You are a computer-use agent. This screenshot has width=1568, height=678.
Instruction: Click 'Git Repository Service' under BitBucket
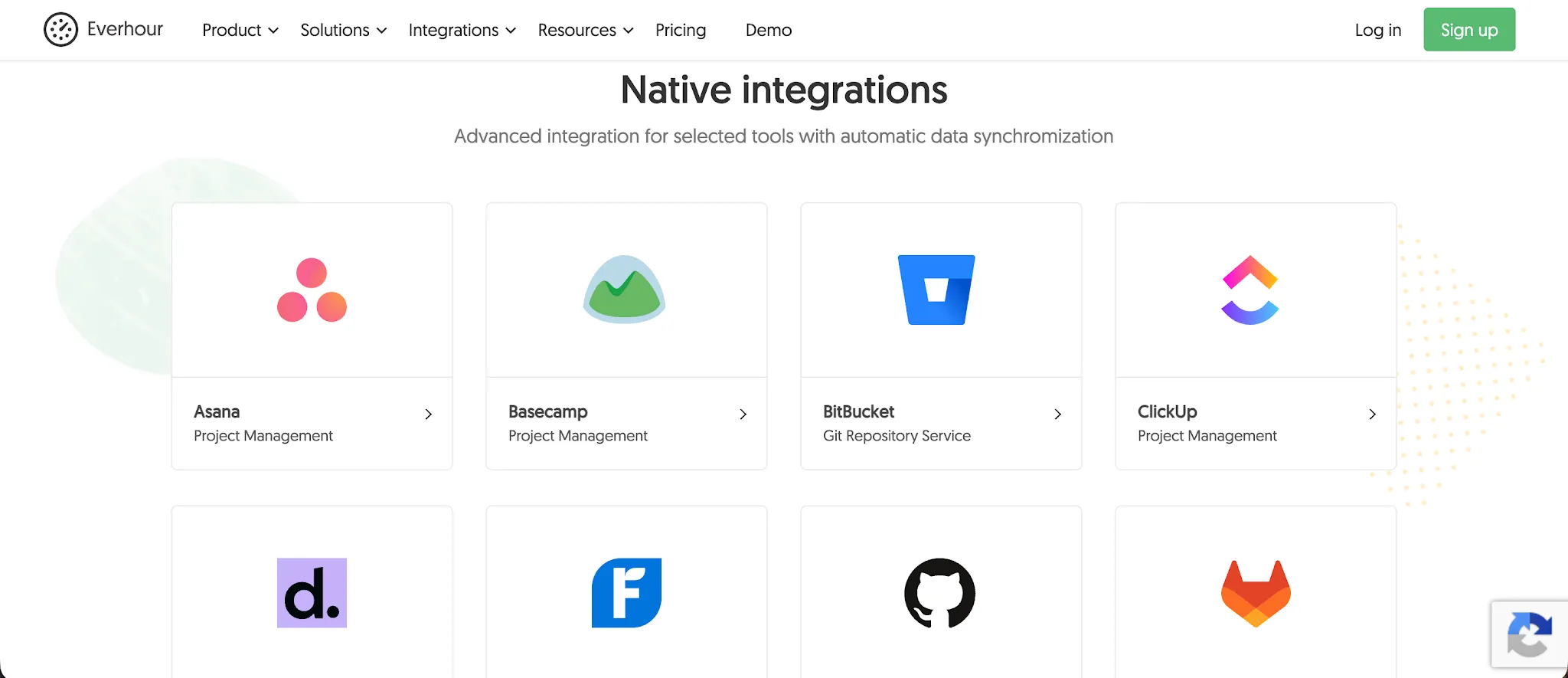(x=897, y=436)
